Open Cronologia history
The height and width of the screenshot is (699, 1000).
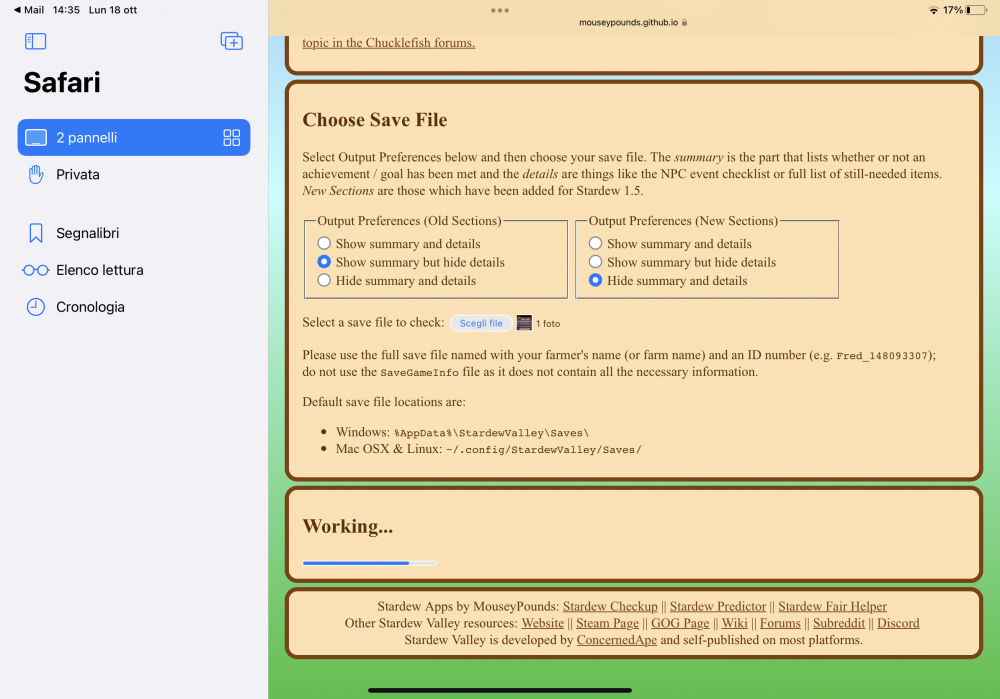tap(90, 307)
